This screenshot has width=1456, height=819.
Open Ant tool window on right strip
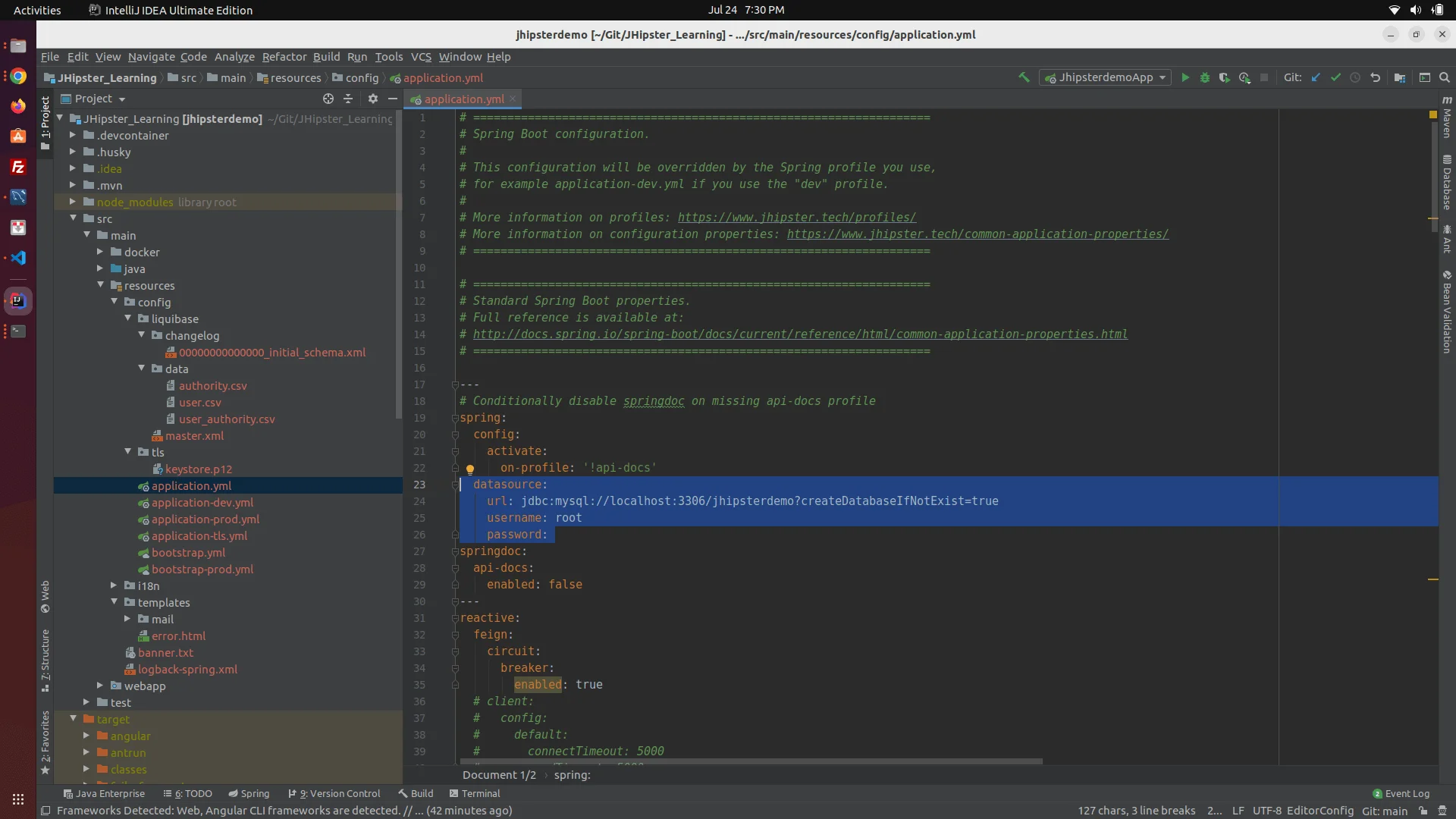tap(1447, 239)
